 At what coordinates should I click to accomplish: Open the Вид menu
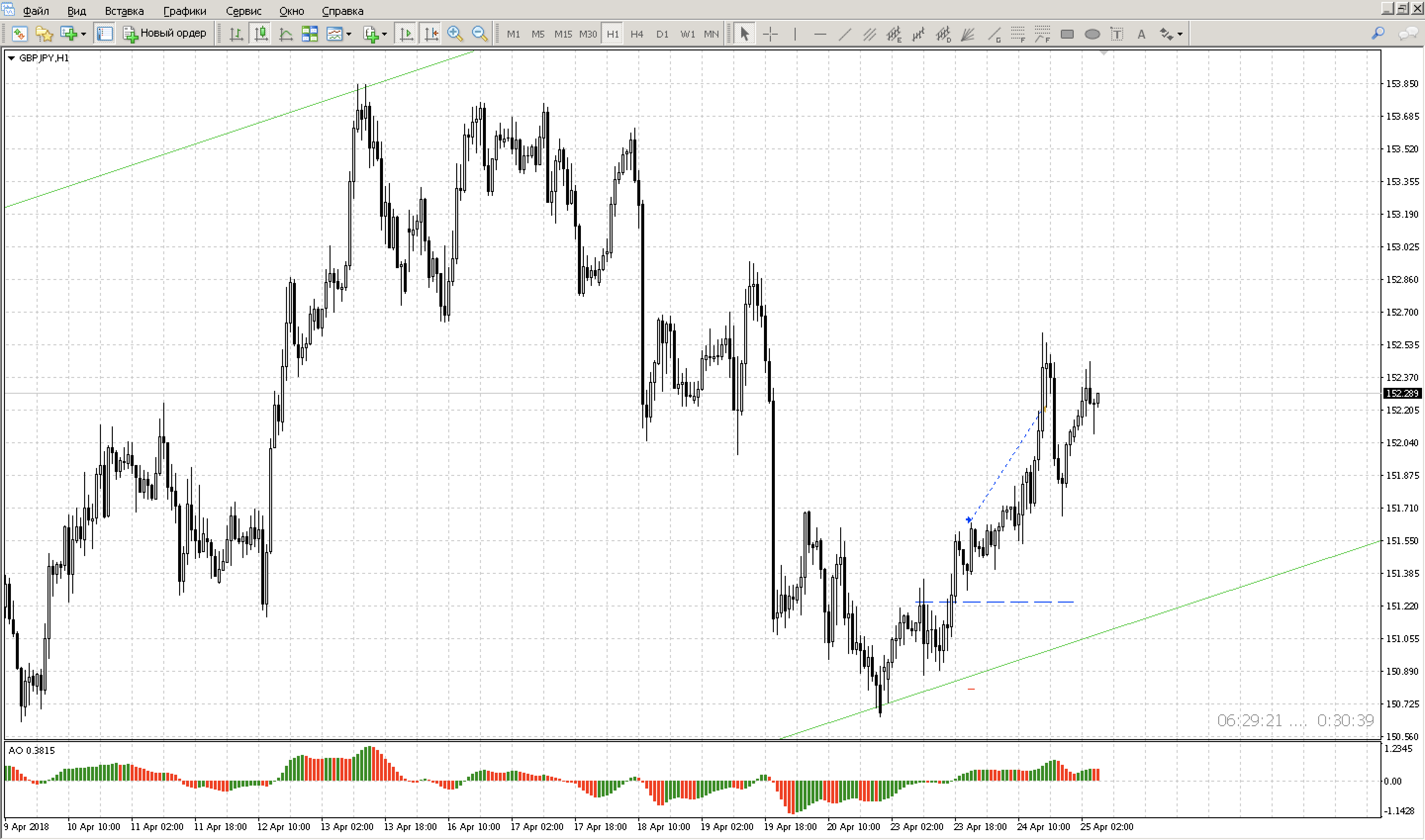click(76, 11)
